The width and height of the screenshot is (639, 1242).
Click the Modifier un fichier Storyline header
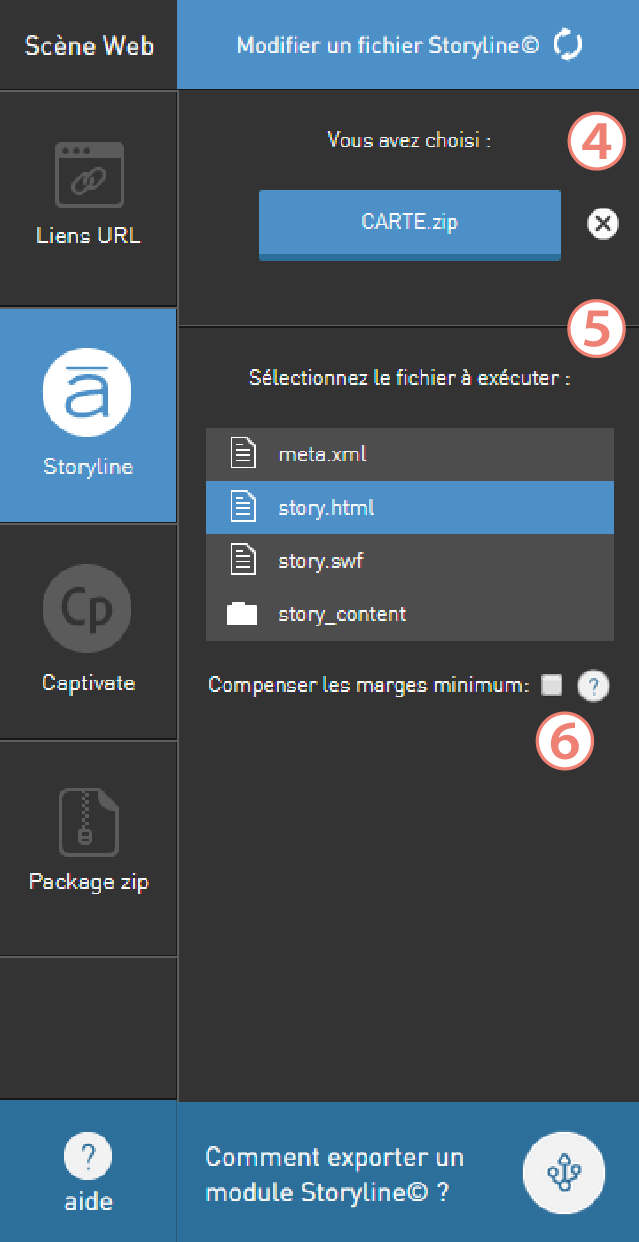coord(408,45)
